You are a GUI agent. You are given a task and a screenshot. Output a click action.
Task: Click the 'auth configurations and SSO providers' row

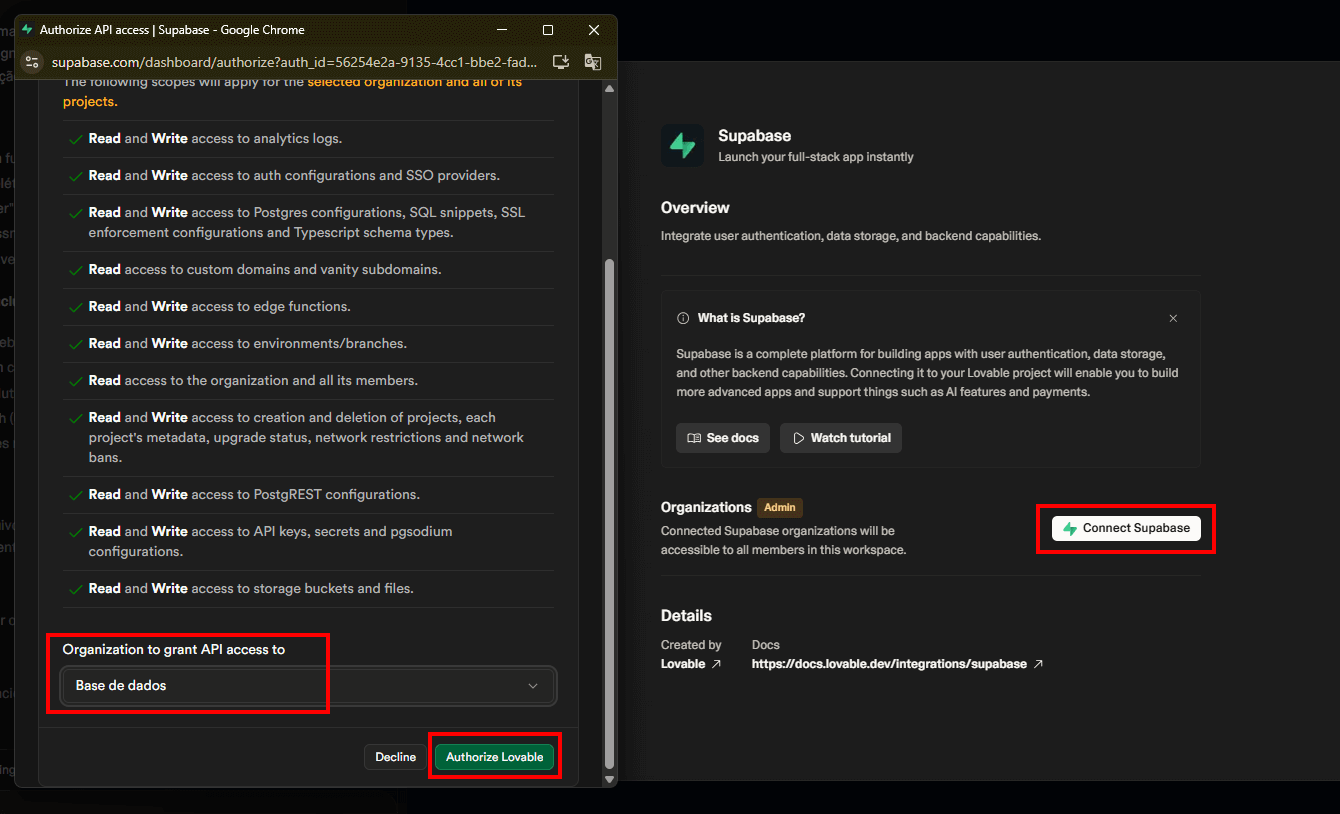click(x=308, y=176)
